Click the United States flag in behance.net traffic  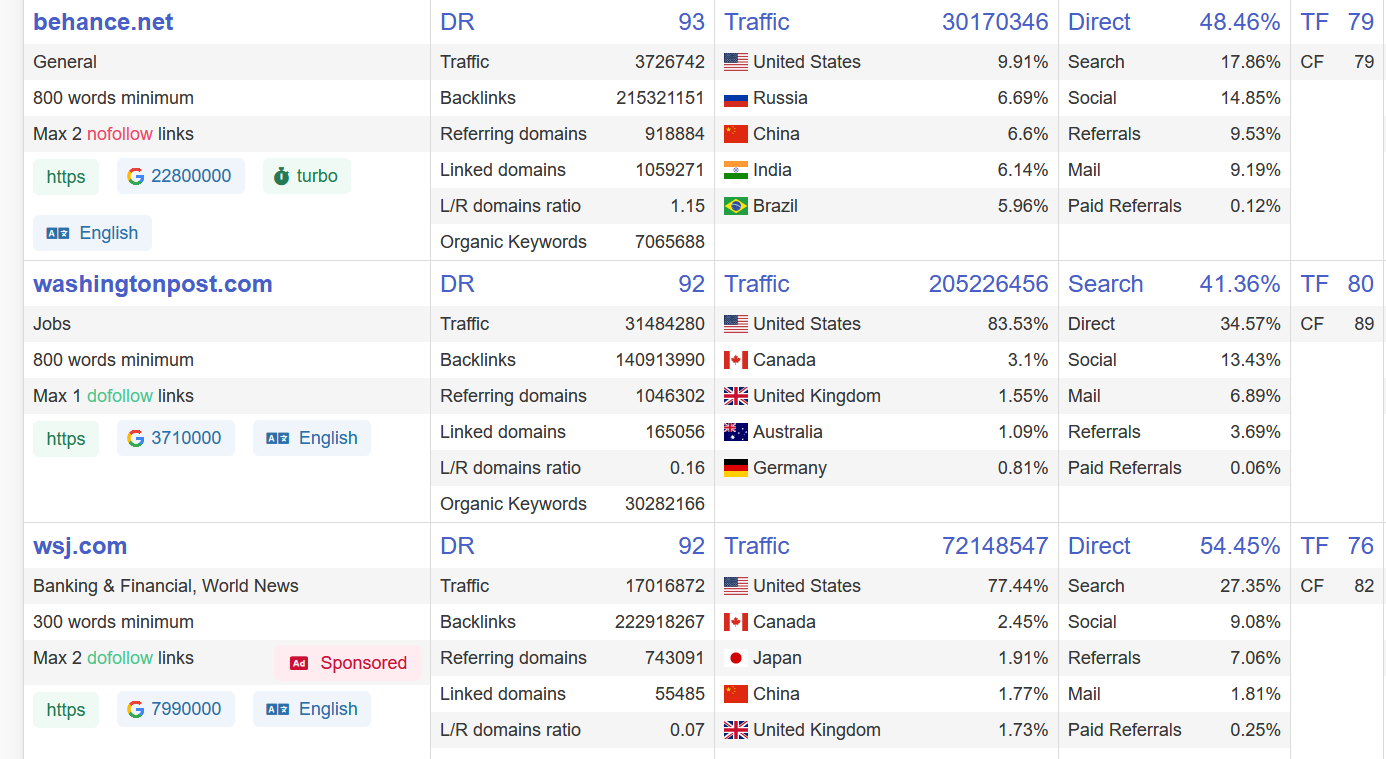[x=736, y=62]
